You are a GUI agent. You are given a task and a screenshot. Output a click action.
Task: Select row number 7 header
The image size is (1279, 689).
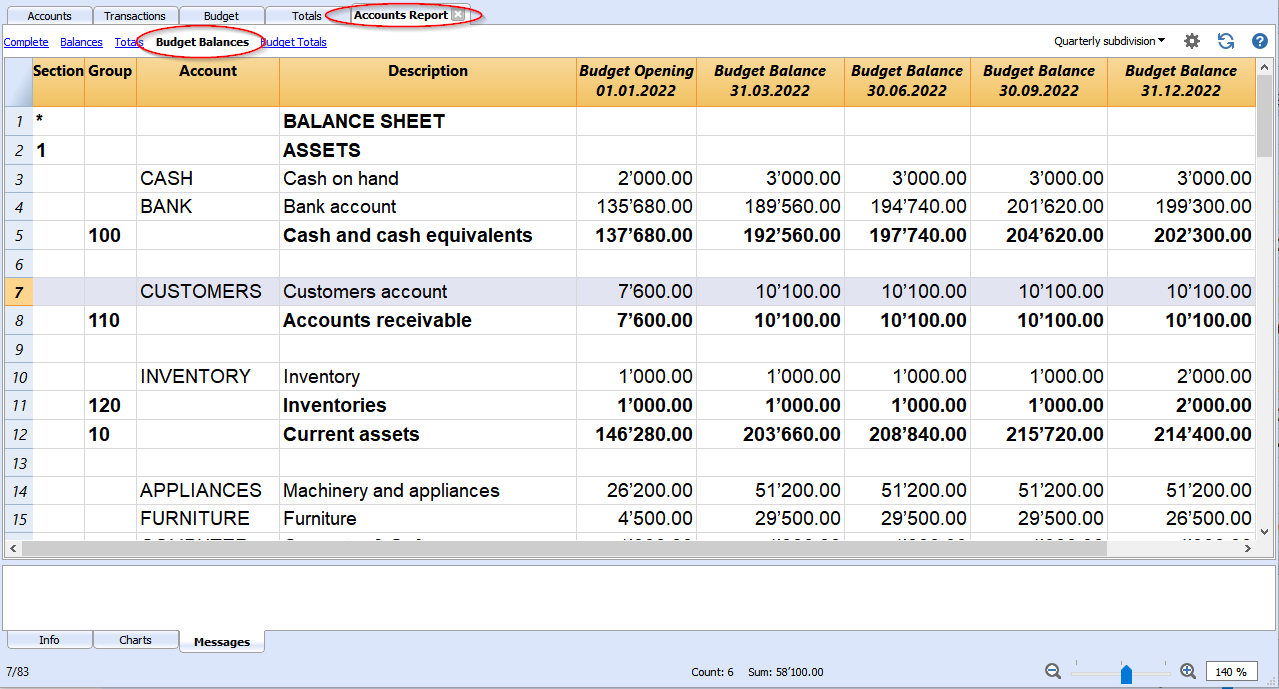point(19,292)
